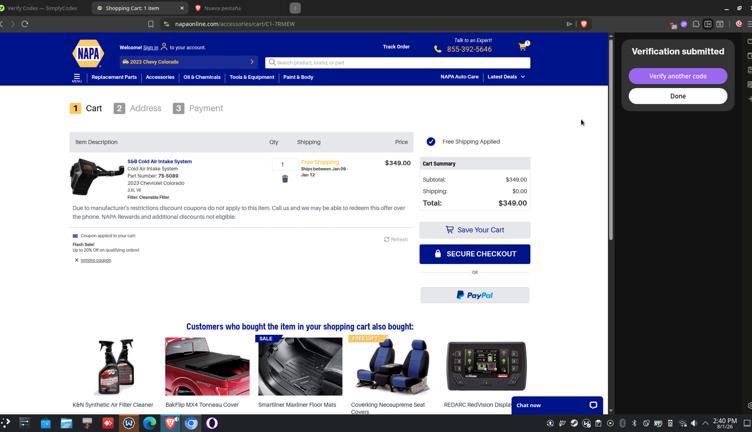The image size is (752, 432).
Task: Switch to the Verify Codes SimplyCodes tab
Action: 42,8
